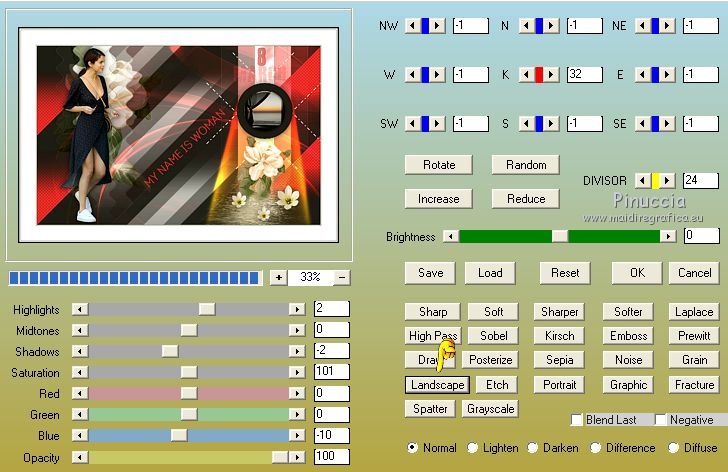Apply the Soft preset

pyautogui.click(x=493, y=311)
